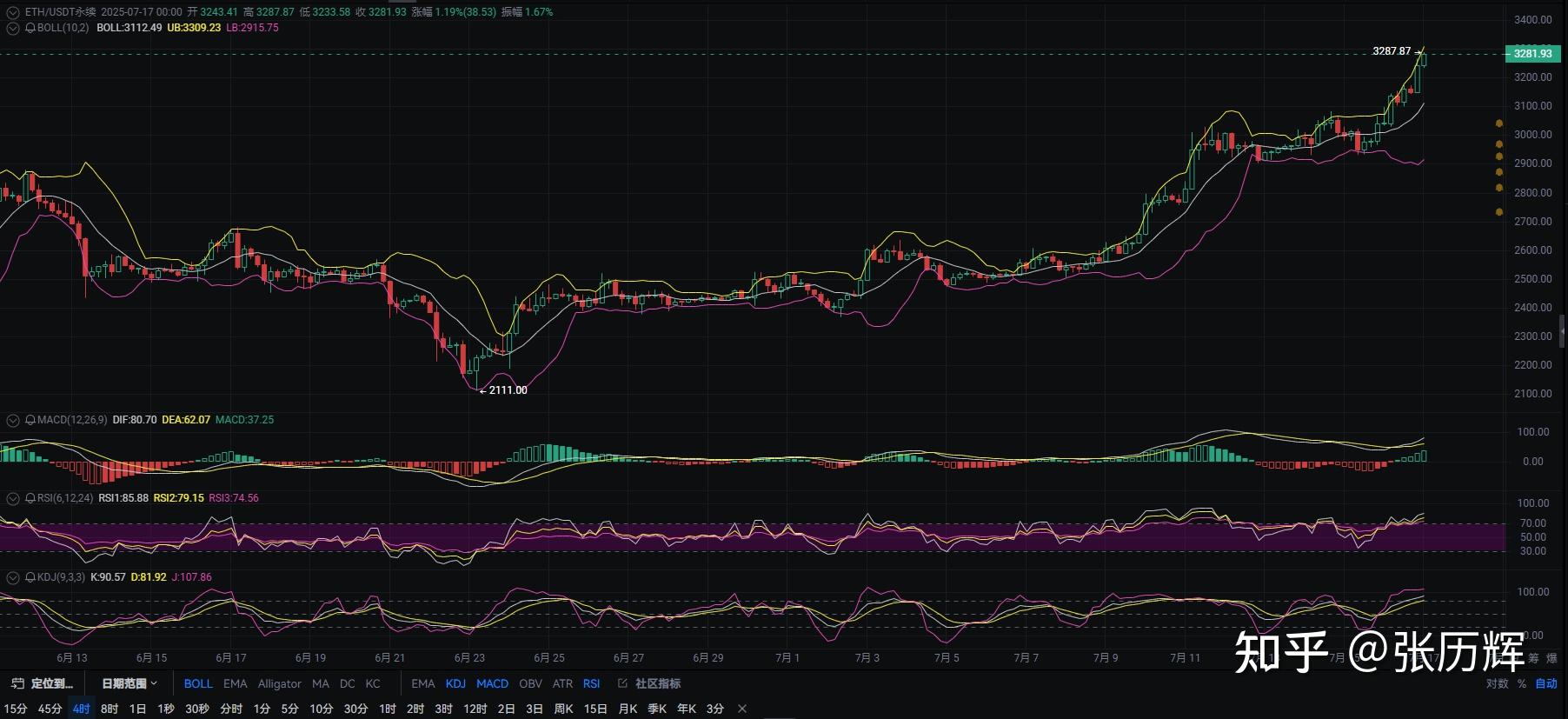
Task: Open the 社区指标 community indicators icon
Action: pos(622,683)
